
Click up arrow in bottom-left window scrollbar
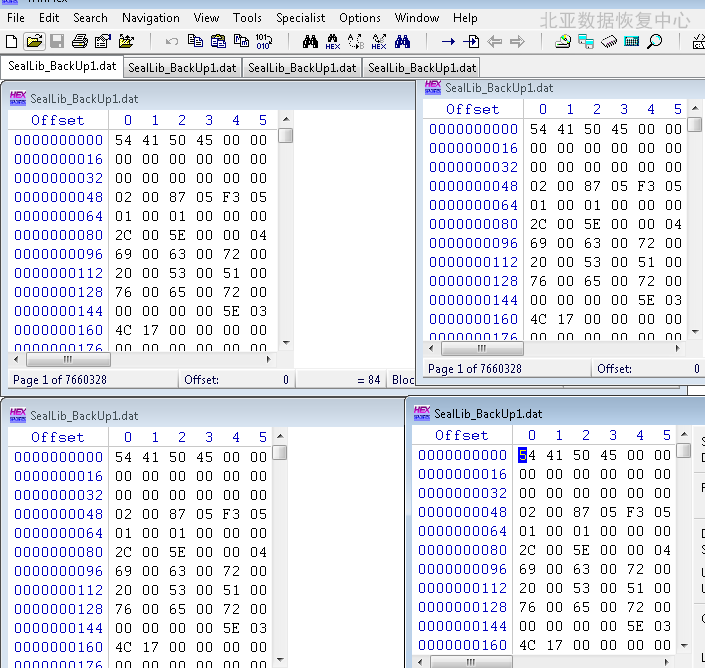[280, 436]
